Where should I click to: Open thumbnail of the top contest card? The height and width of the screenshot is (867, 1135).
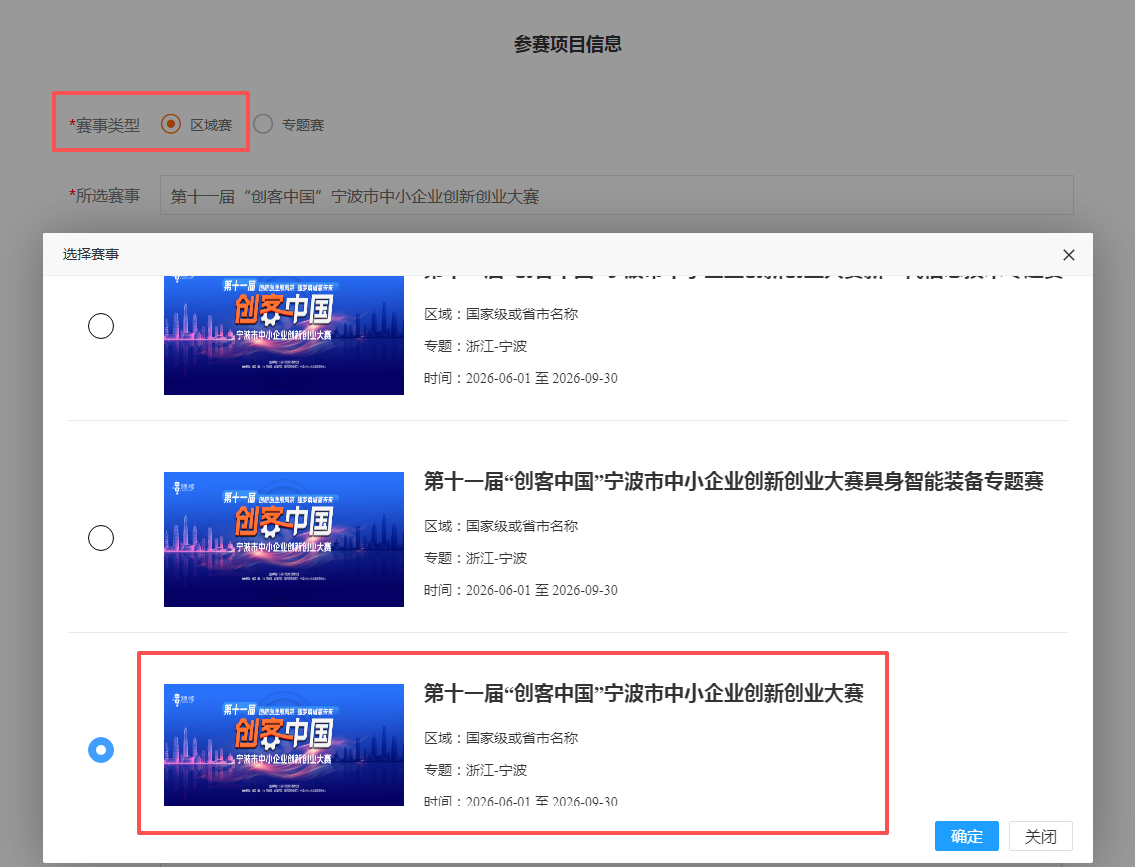tap(284, 336)
